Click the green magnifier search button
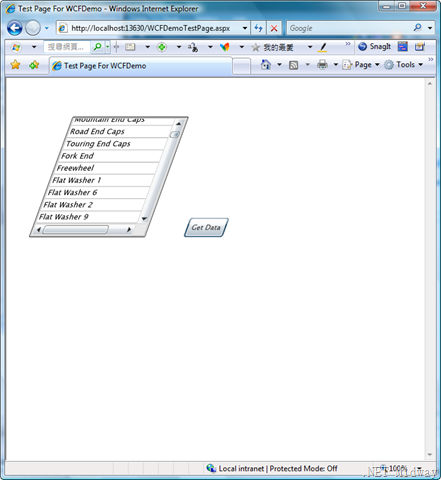The width and height of the screenshot is (441, 480). coord(98,47)
